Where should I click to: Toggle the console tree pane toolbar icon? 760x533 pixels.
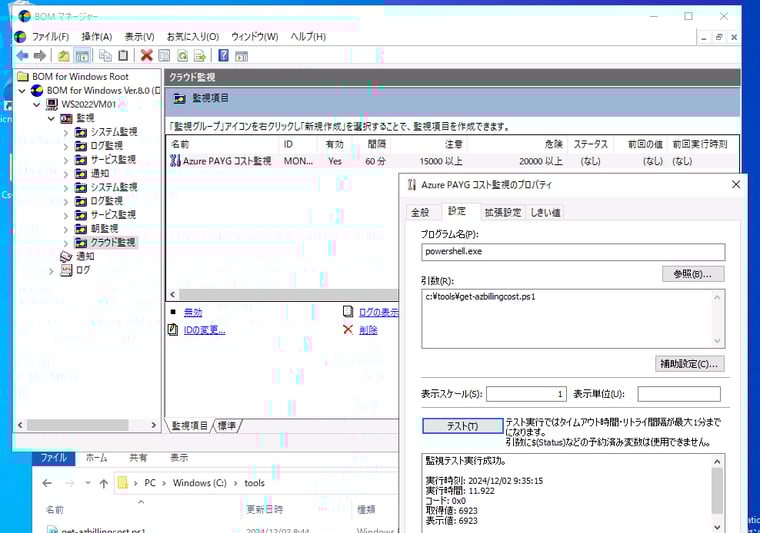pyautogui.click(x=82, y=56)
